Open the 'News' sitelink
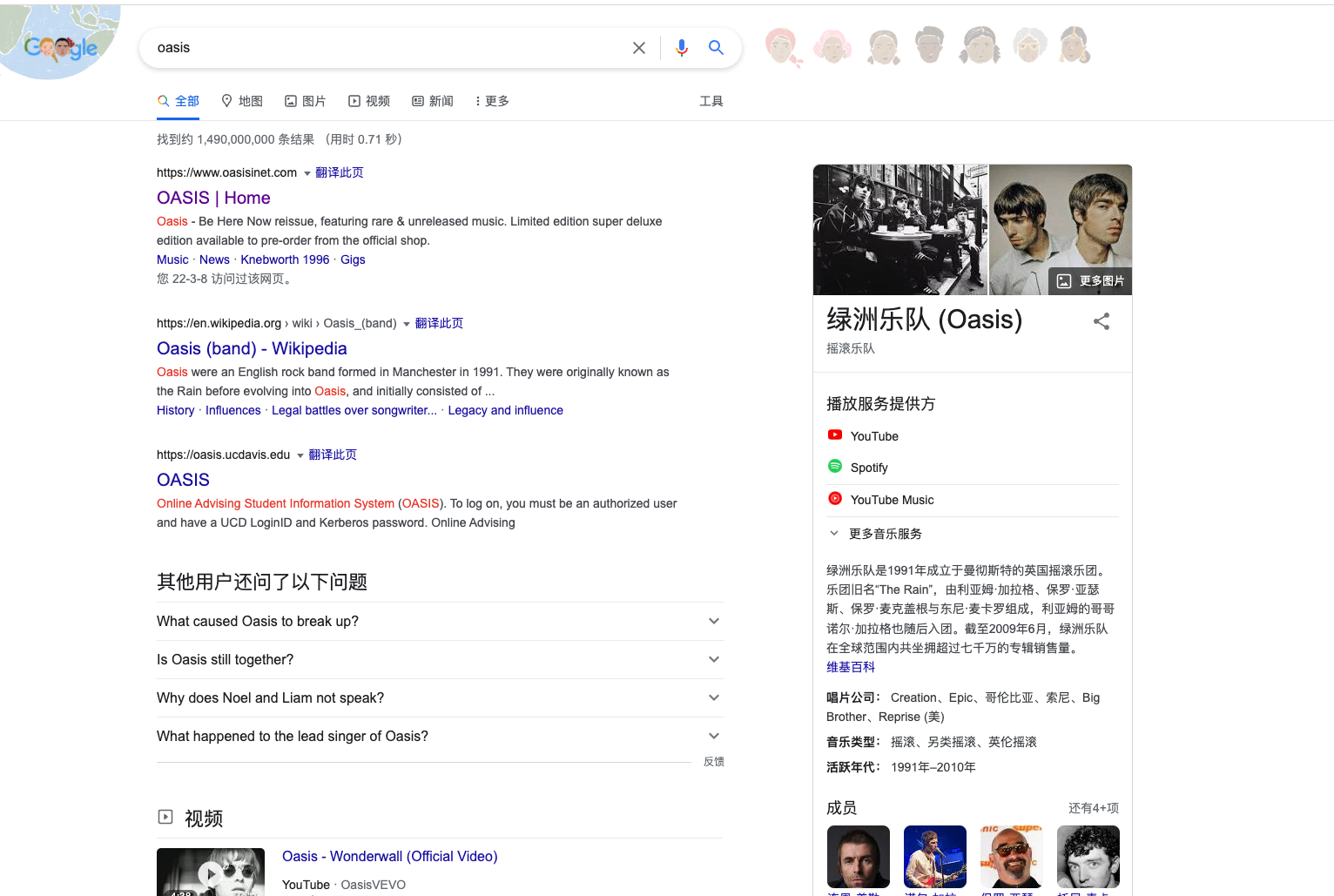1334x896 pixels. (x=214, y=259)
